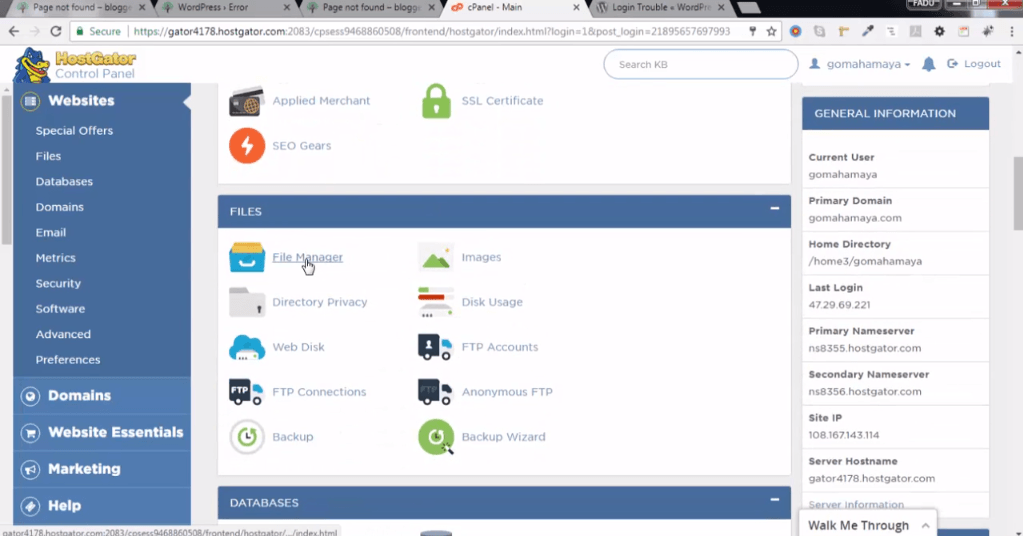
Task: Select Security in the sidebar
Action: [x=58, y=283]
